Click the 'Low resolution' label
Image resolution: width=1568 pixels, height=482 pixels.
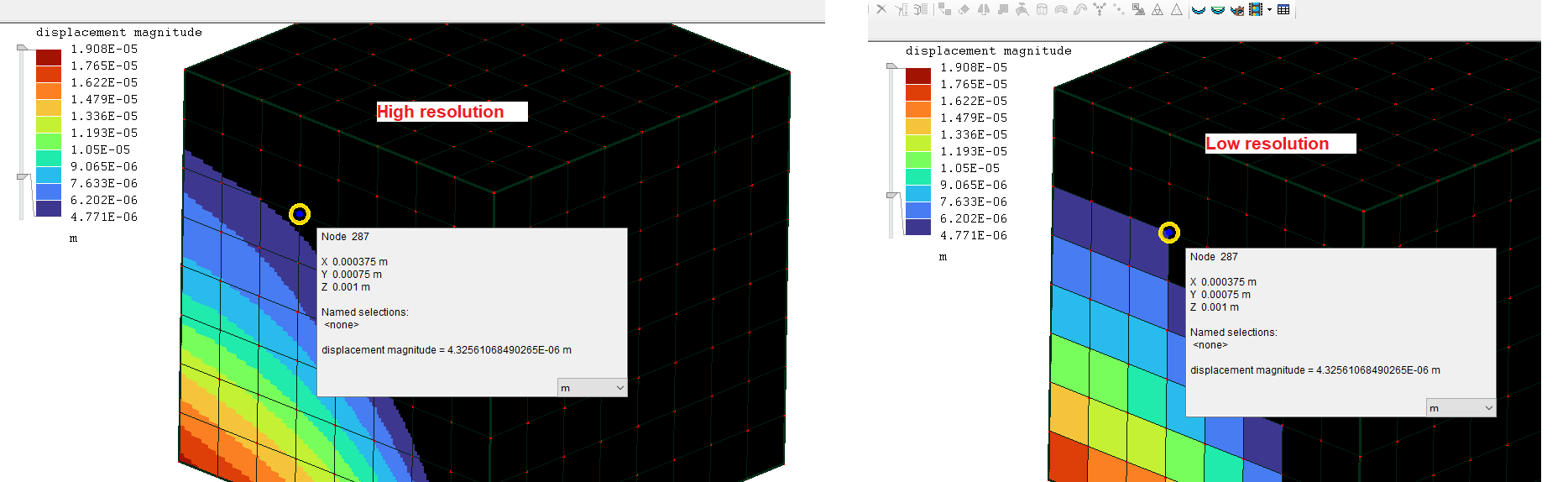tap(1267, 144)
